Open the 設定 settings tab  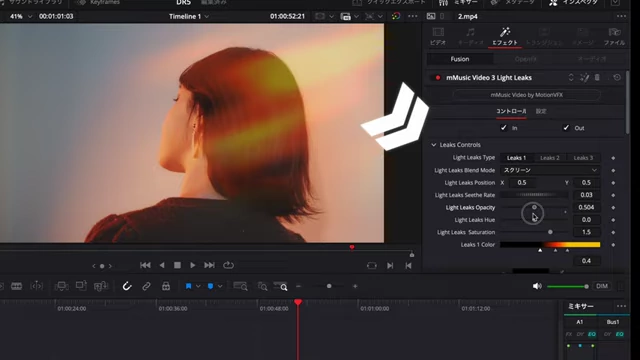pyautogui.click(x=541, y=111)
